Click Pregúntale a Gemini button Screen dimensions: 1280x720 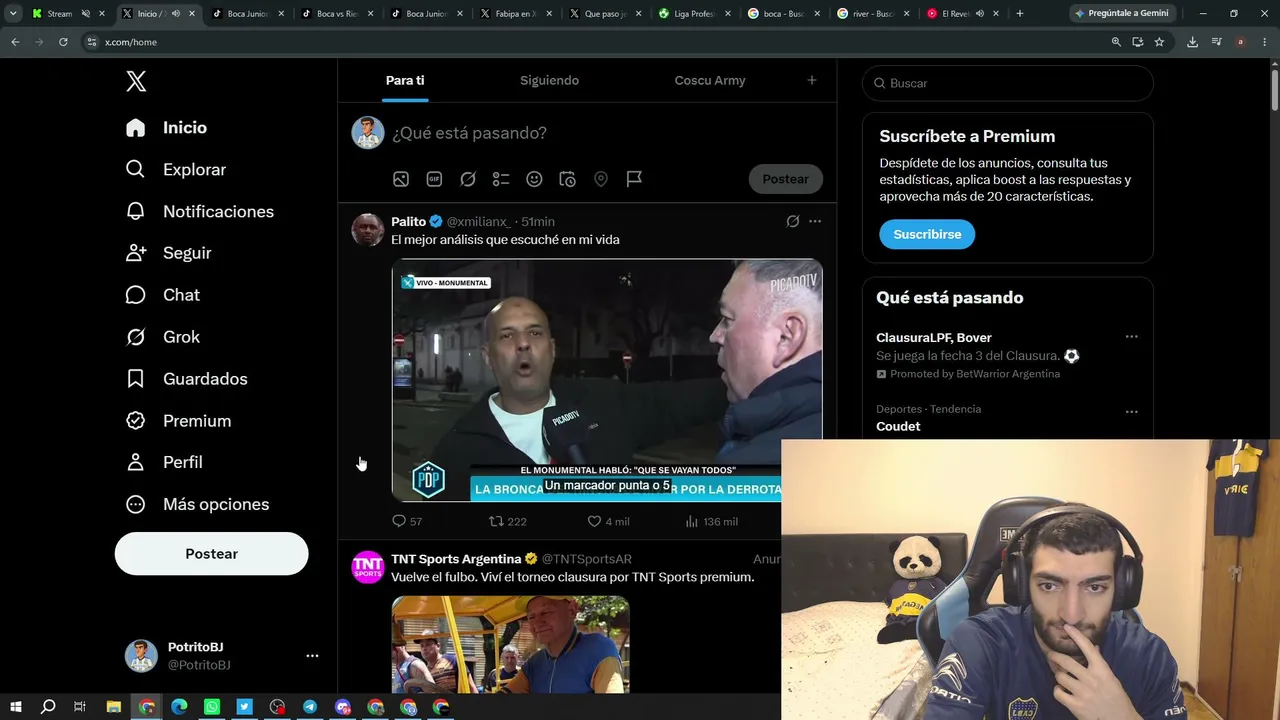coord(1121,14)
